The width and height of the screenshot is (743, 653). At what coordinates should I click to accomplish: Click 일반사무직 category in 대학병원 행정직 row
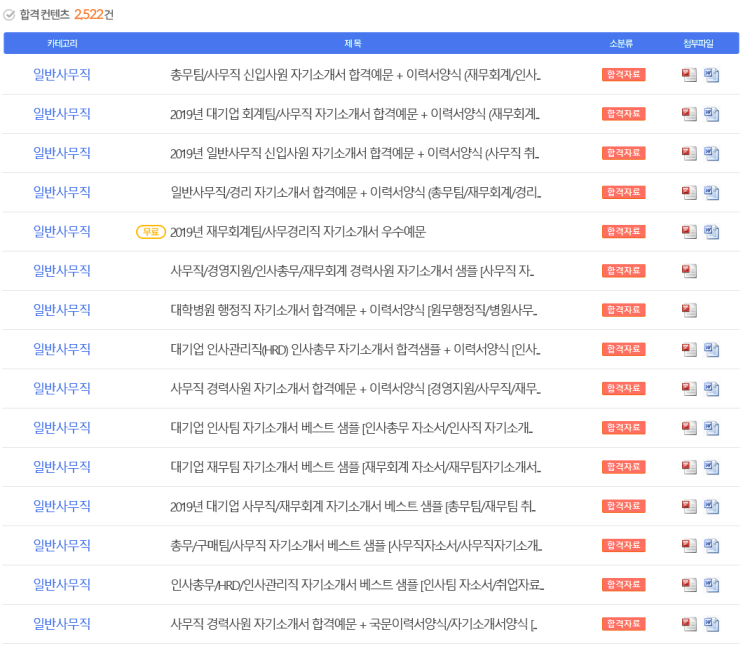[x=62, y=310]
